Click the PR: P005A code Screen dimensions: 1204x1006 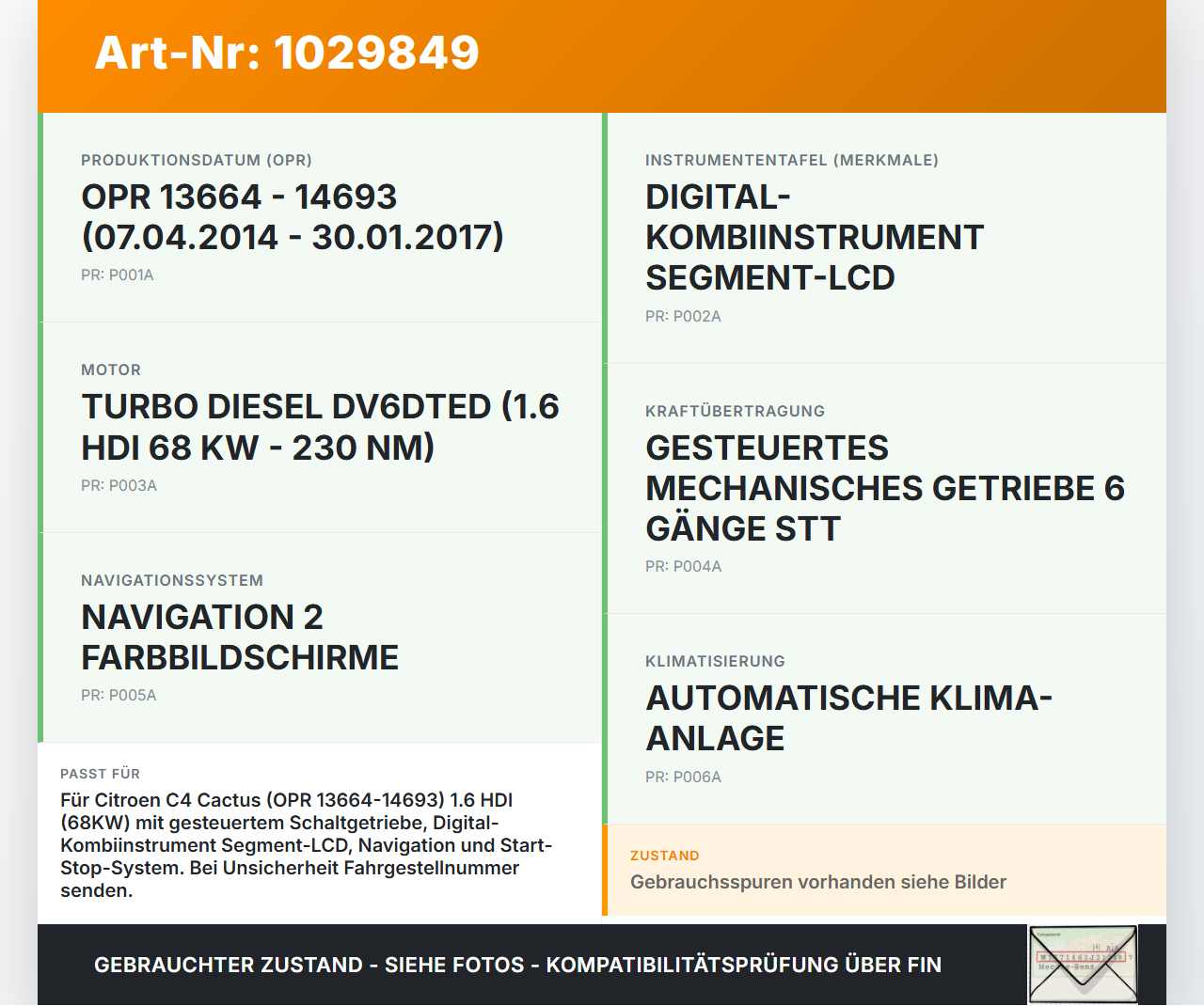pyautogui.click(x=119, y=696)
